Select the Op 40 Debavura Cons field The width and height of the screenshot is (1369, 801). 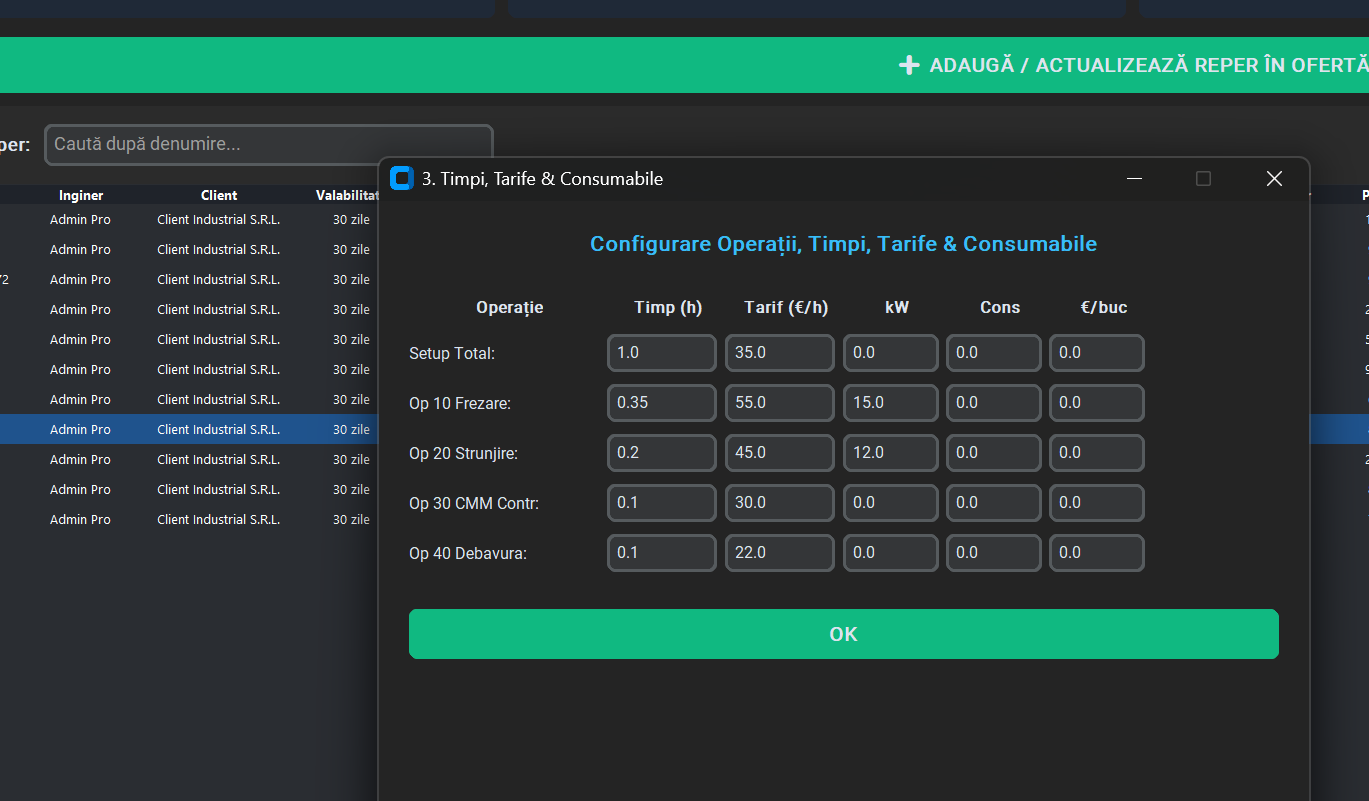click(x=994, y=553)
